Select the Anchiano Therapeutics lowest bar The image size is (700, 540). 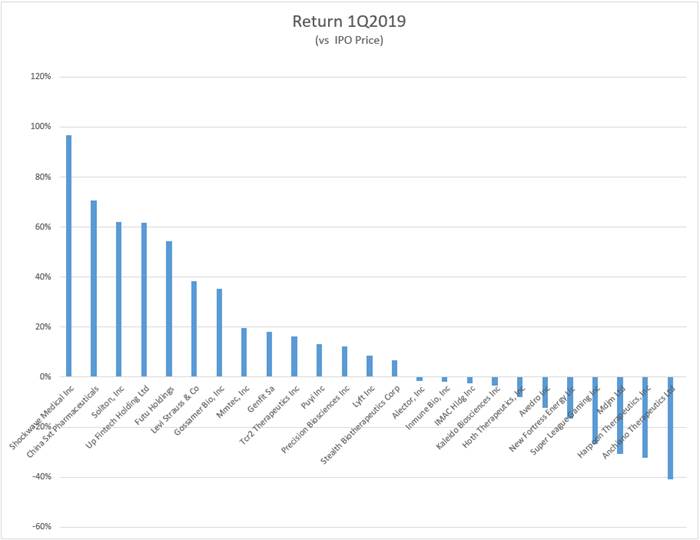671,428
